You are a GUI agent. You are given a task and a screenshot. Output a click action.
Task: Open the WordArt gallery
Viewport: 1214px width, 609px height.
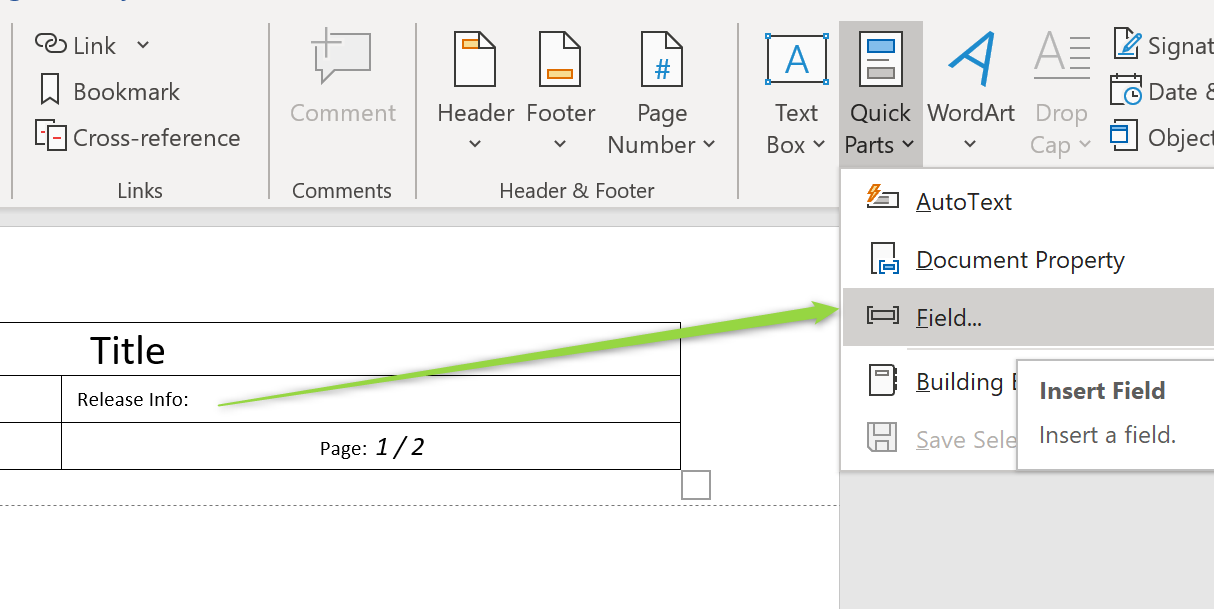tap(970, 95)
